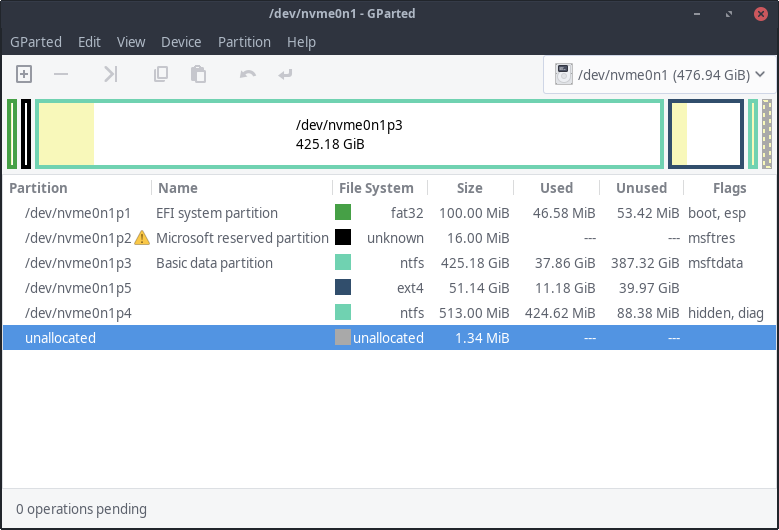This screenshot has height=530, width=779.
Task: Select the /dev/nvme0n1p1 row
Action: pos(390,213)
